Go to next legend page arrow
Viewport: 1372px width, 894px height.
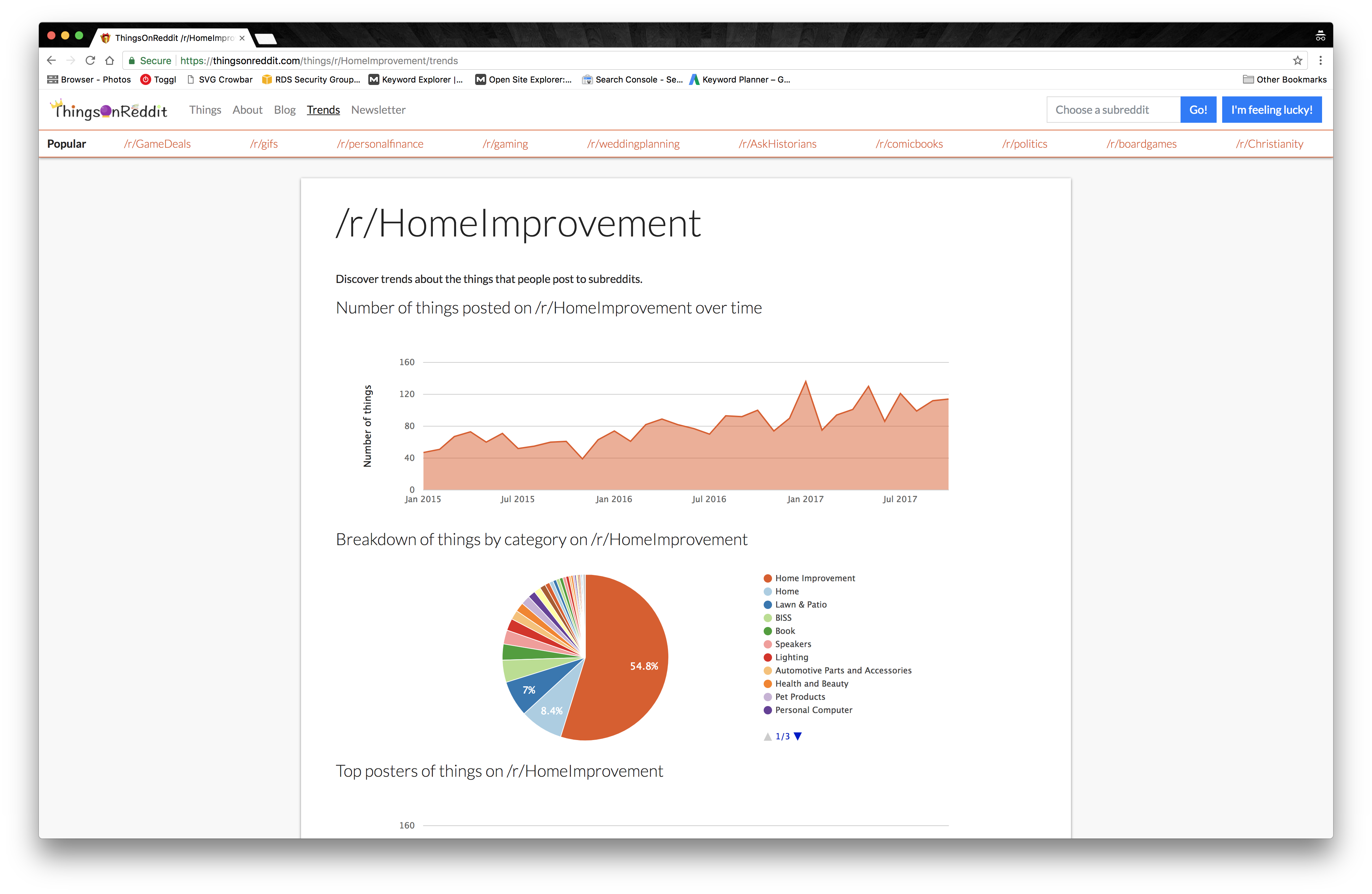point(798,736)
